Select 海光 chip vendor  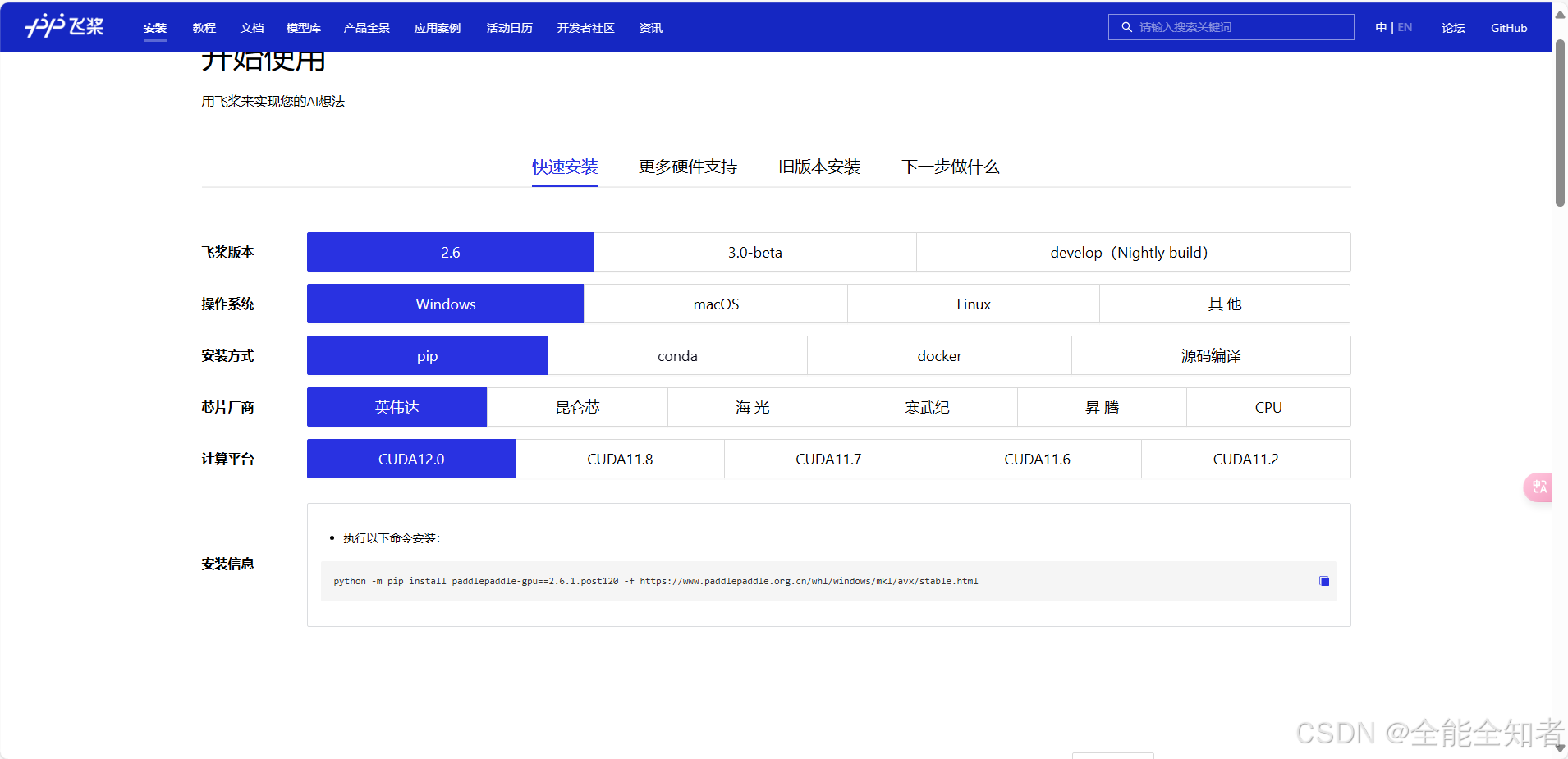click(x=752, y=407)
